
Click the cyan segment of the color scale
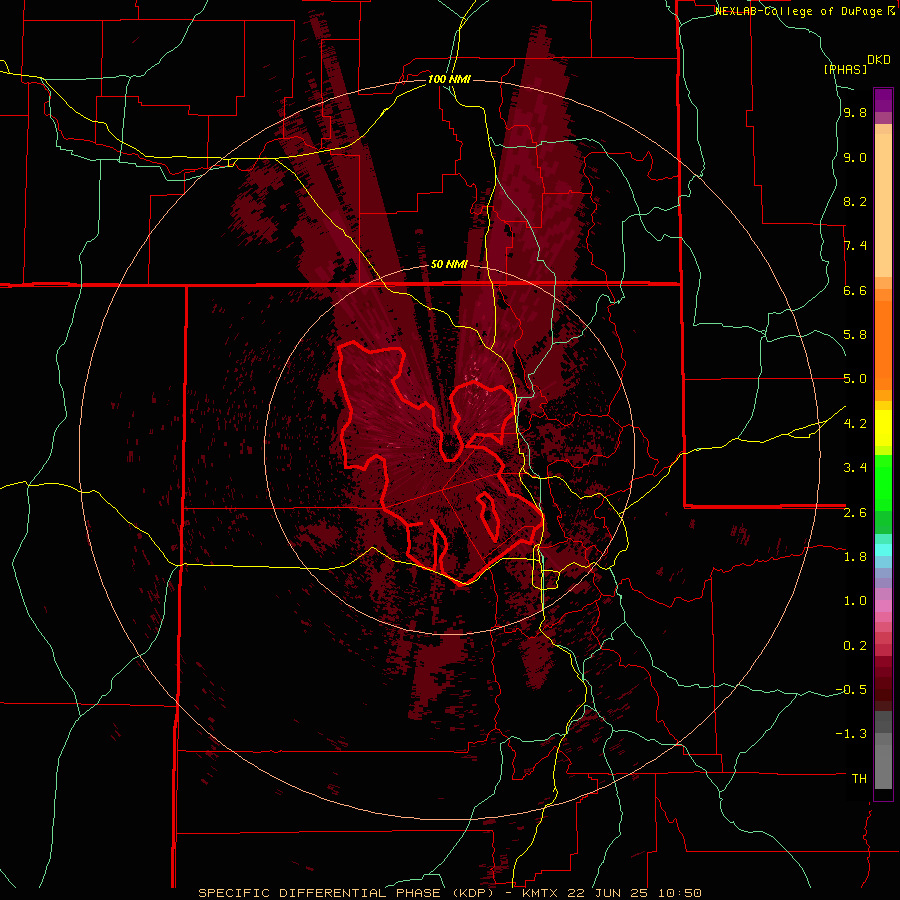(883, 550)
